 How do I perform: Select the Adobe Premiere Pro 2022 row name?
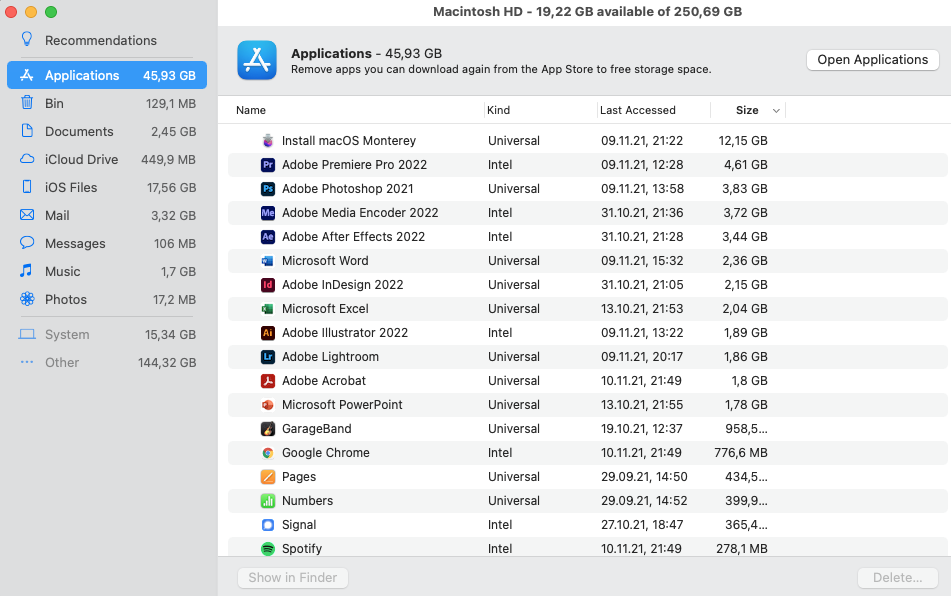pyautogui.click(x=354, y=165)
